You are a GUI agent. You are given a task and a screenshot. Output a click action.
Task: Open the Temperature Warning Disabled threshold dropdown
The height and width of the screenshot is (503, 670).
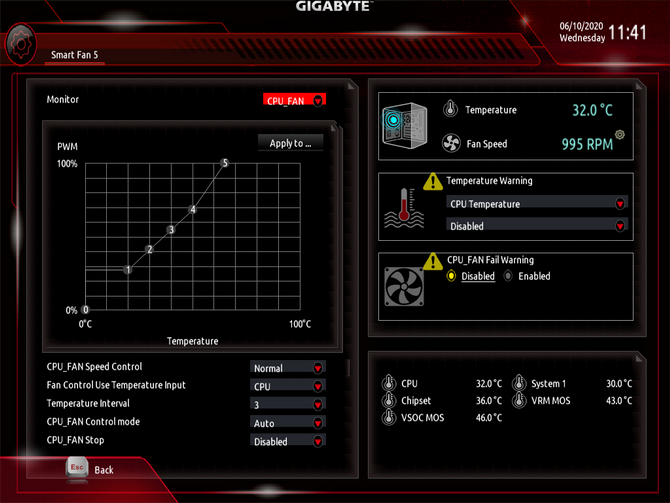pos(537,226)
